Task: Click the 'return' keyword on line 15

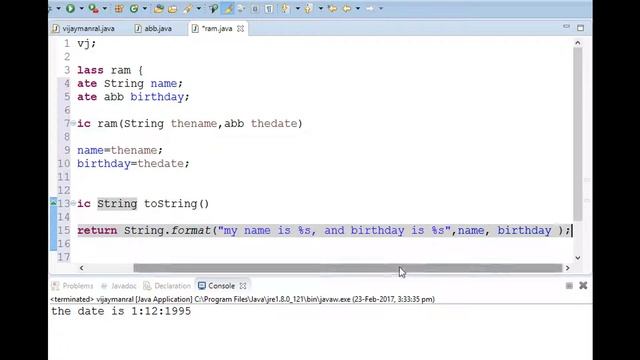Action: 97,230
